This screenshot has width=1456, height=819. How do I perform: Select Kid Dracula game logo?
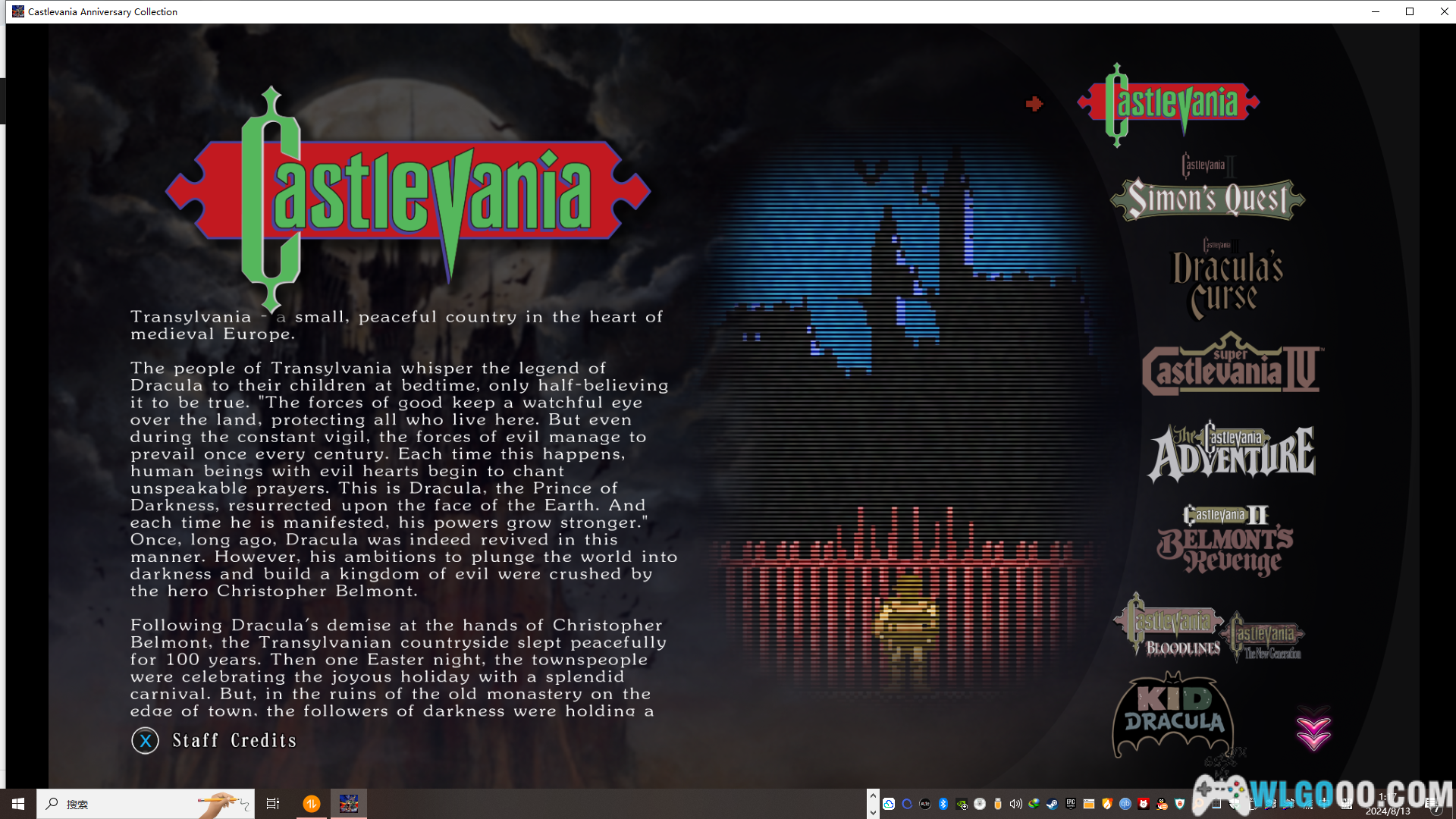(1172, 715)
